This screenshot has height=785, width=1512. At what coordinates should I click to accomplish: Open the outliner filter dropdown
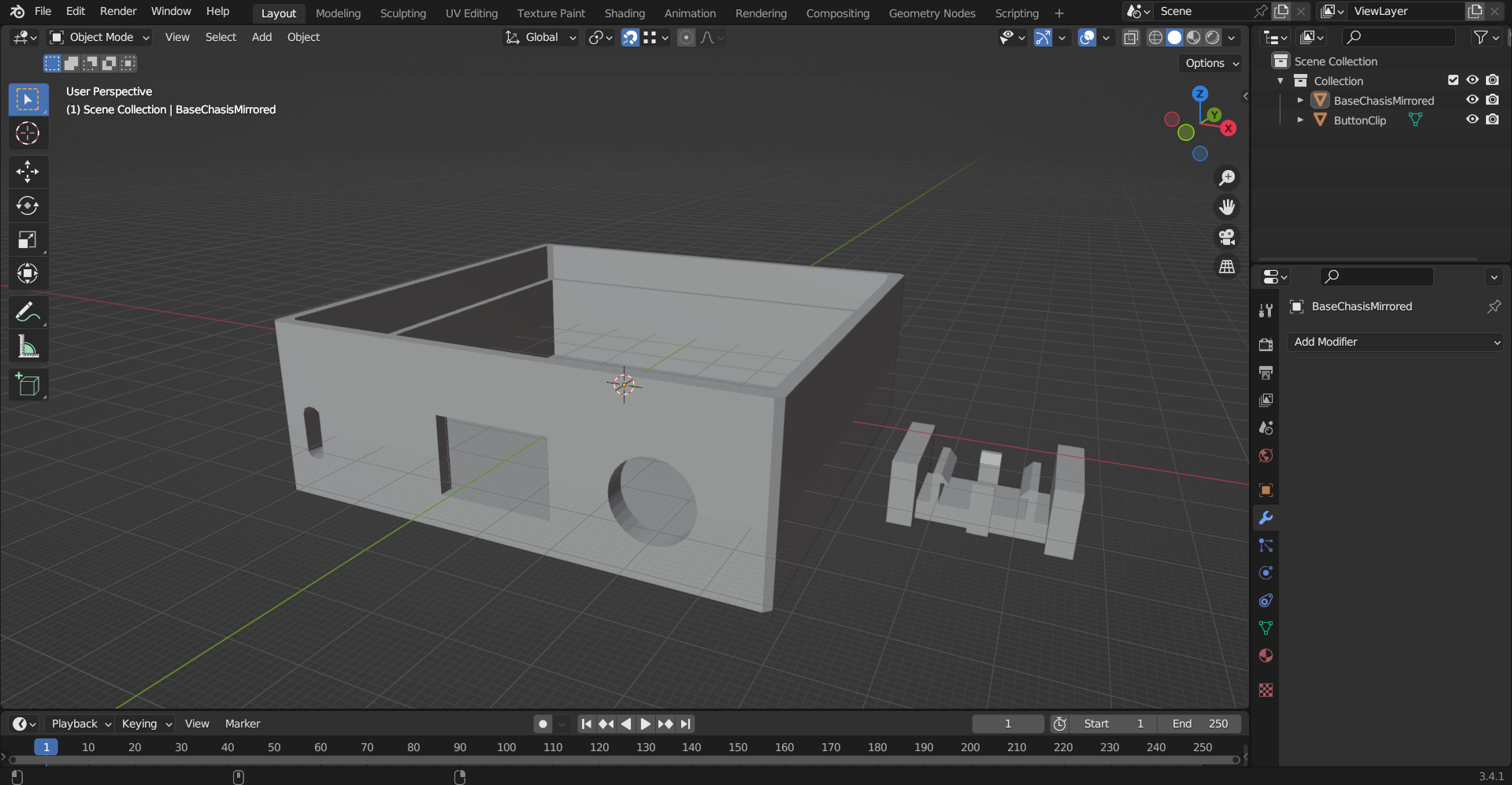tap(1486, 37)
